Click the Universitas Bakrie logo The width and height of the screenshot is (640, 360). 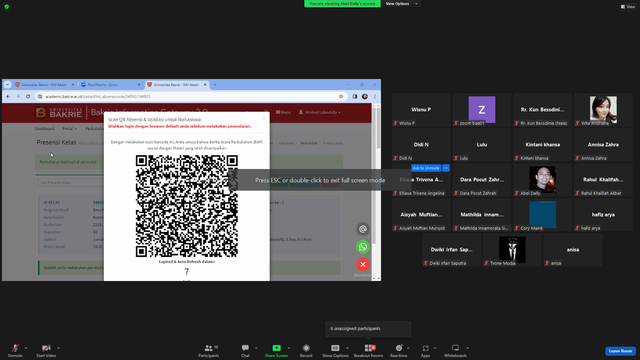click(x=58, y=113)
